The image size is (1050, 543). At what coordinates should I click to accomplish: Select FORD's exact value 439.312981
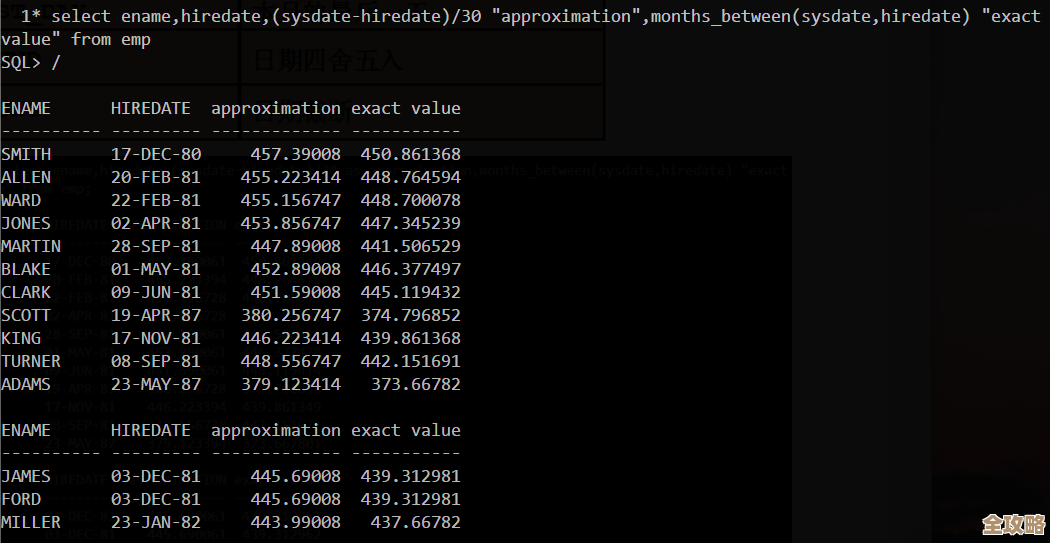click(x=410, y=499)
